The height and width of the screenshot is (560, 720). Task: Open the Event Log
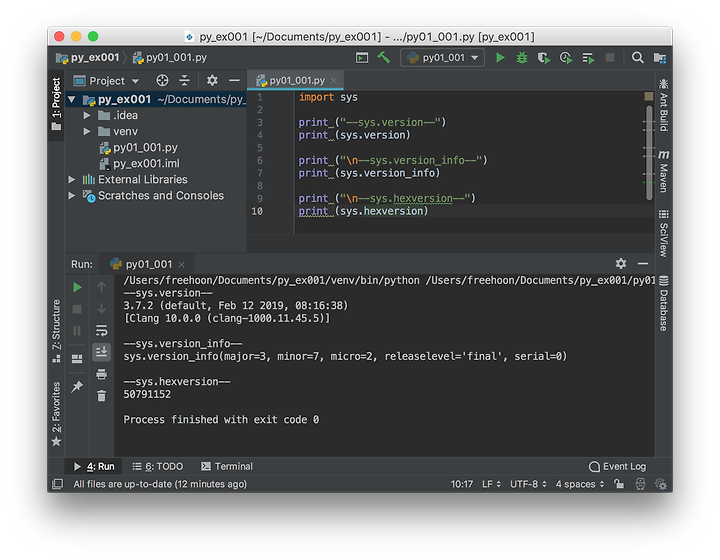click(x=617, y=466)
